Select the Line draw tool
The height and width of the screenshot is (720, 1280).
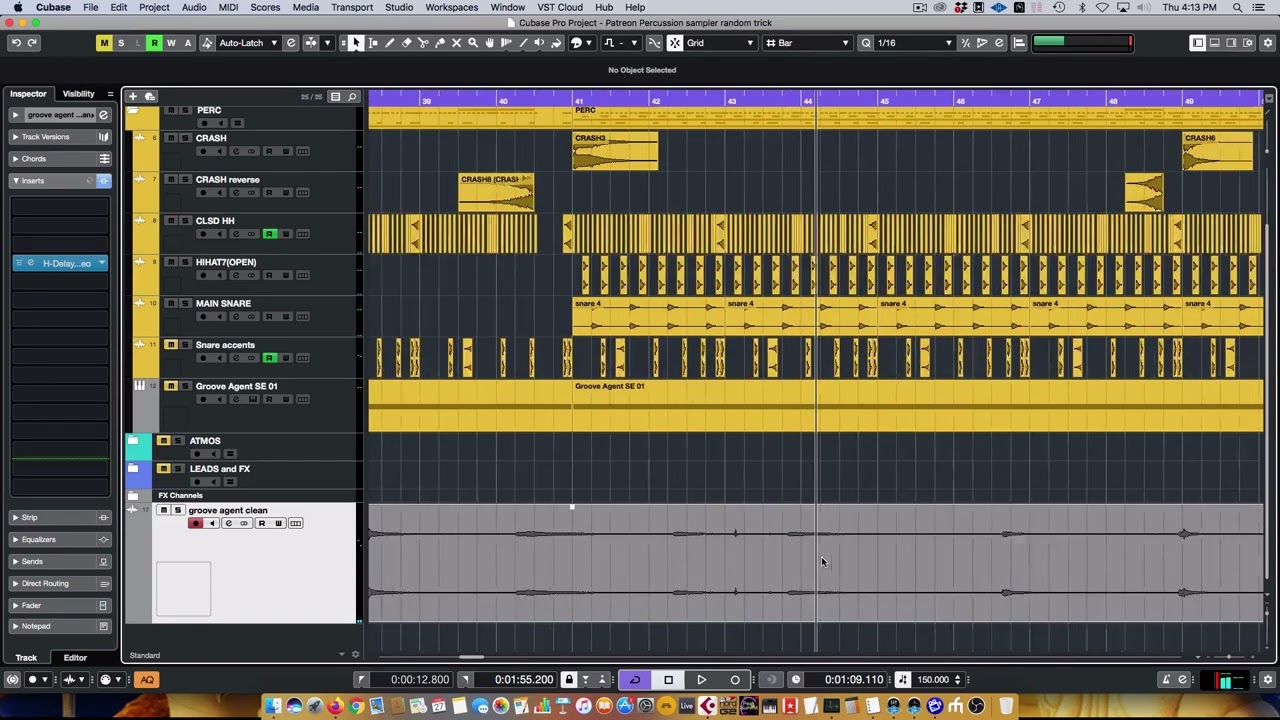point(523,43)
